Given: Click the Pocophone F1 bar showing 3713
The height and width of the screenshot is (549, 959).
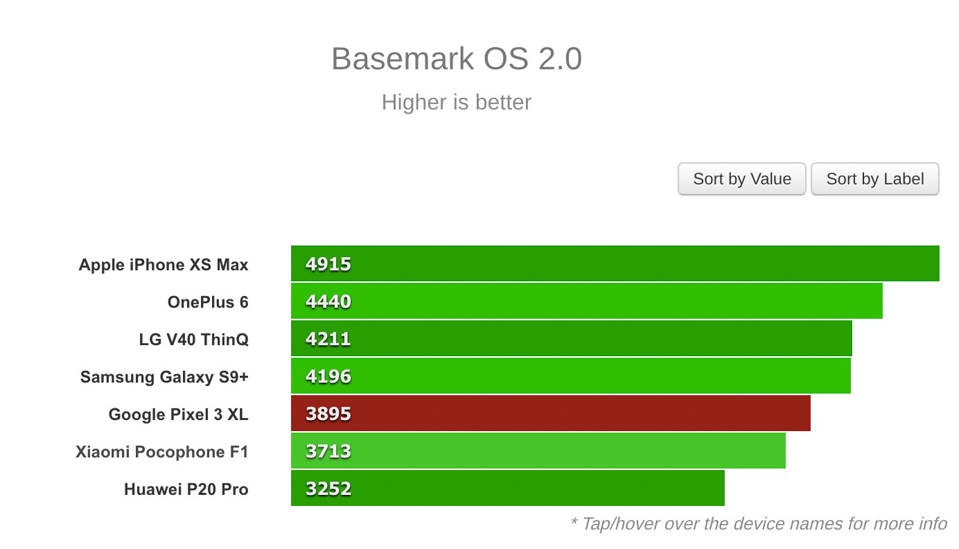Looking at the screenshot, I should (538, 451).
